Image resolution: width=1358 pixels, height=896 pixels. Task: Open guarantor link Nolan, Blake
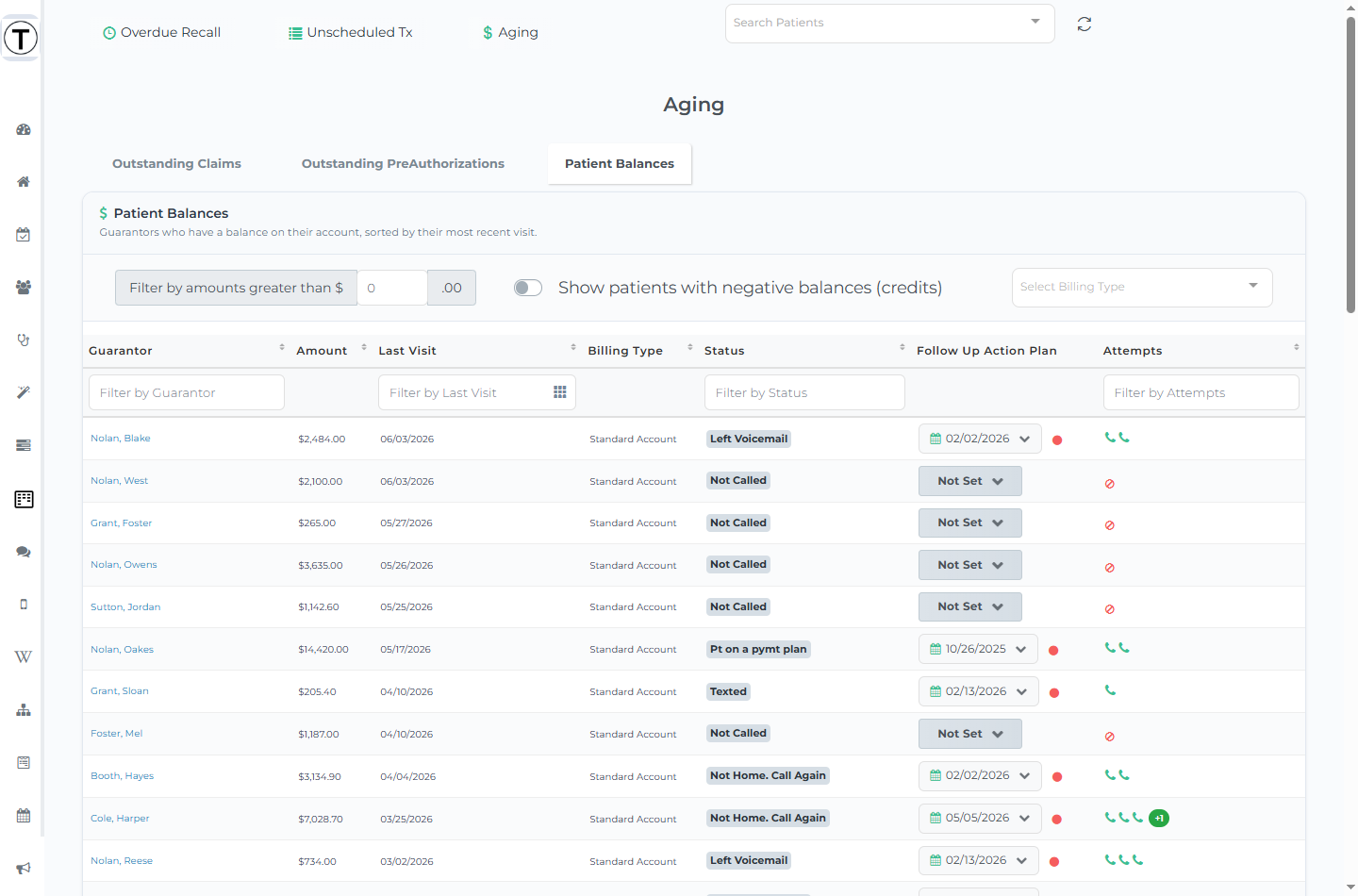tap(121, 439)
